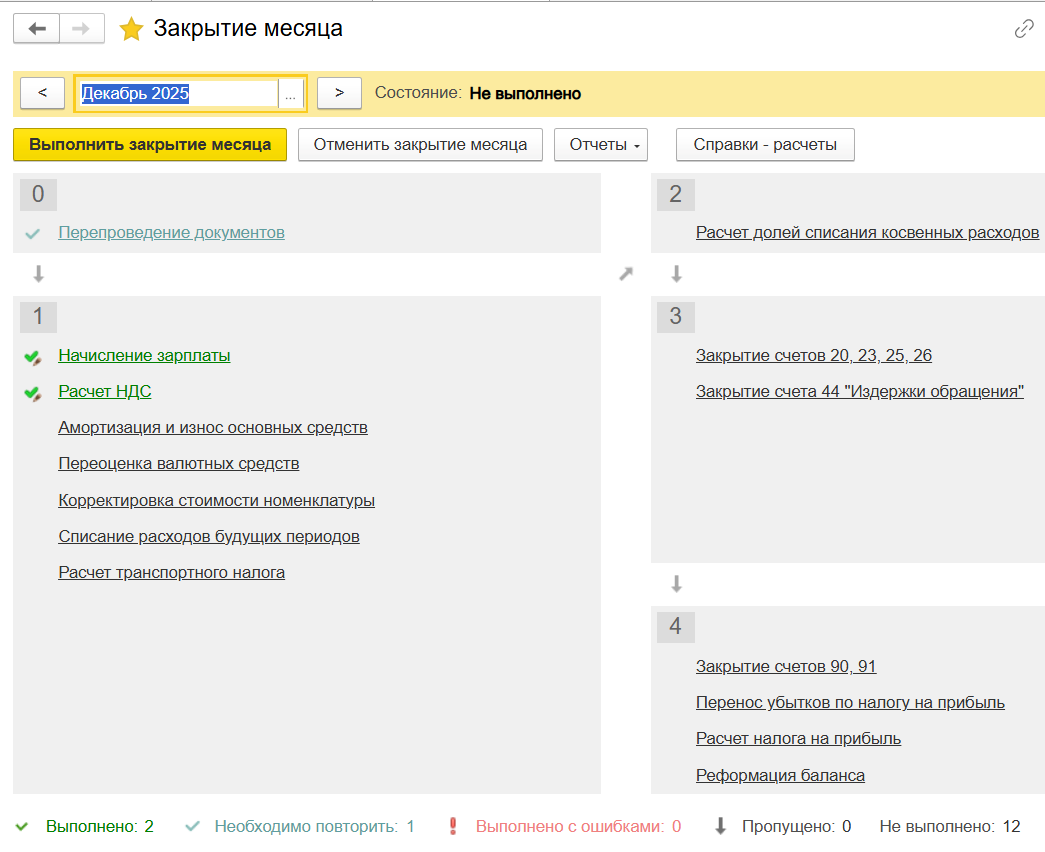Open Амортизация и износ основных средств

[213, 427]
